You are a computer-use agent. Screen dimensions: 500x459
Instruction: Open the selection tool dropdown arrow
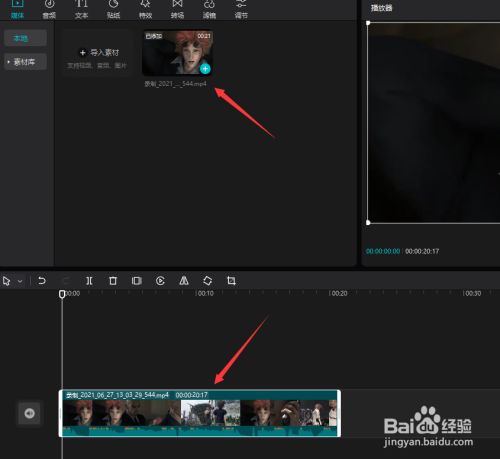(x=20, y=281)
